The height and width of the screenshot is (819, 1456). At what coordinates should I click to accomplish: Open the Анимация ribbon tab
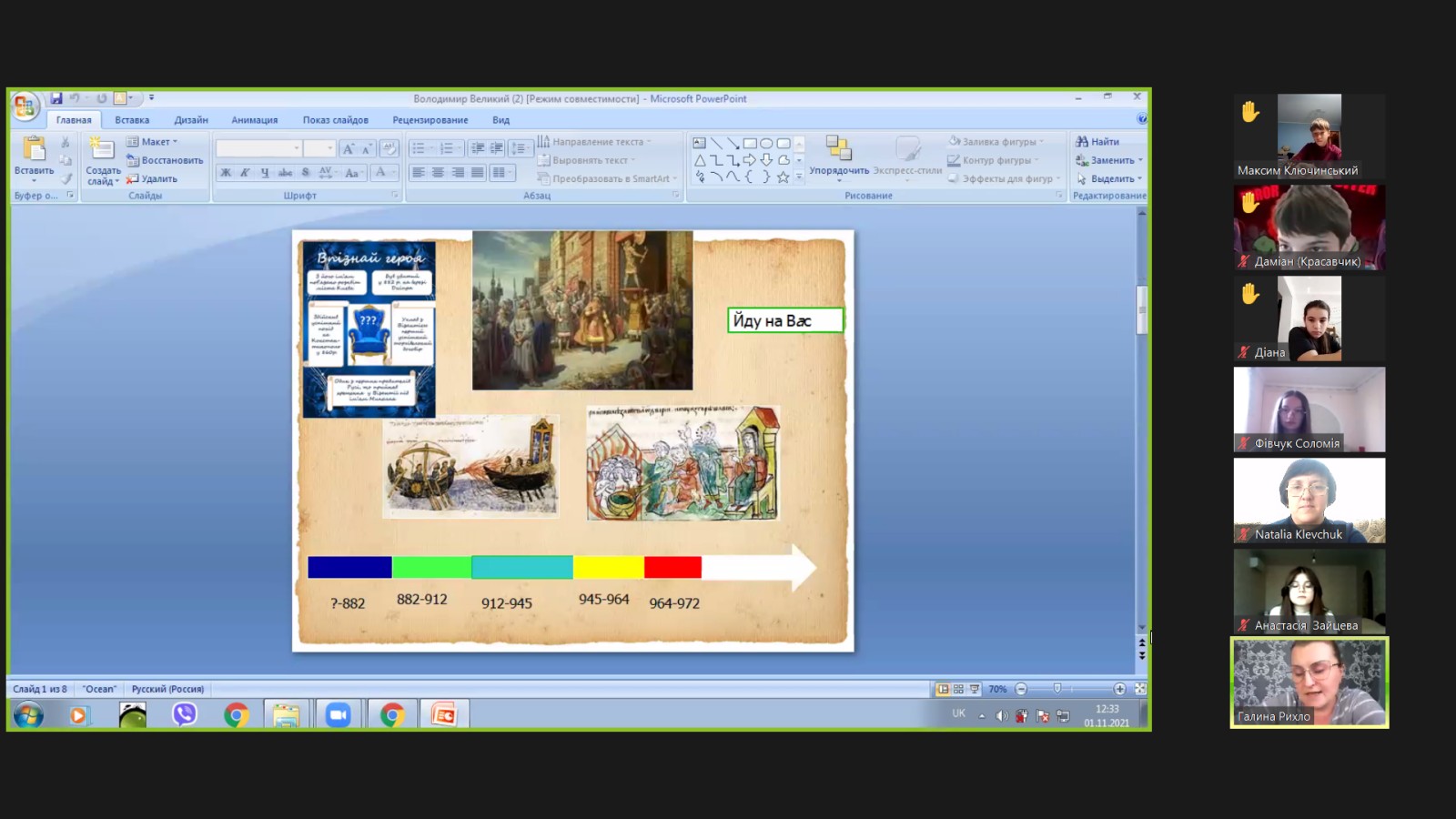tap(254, 120)
